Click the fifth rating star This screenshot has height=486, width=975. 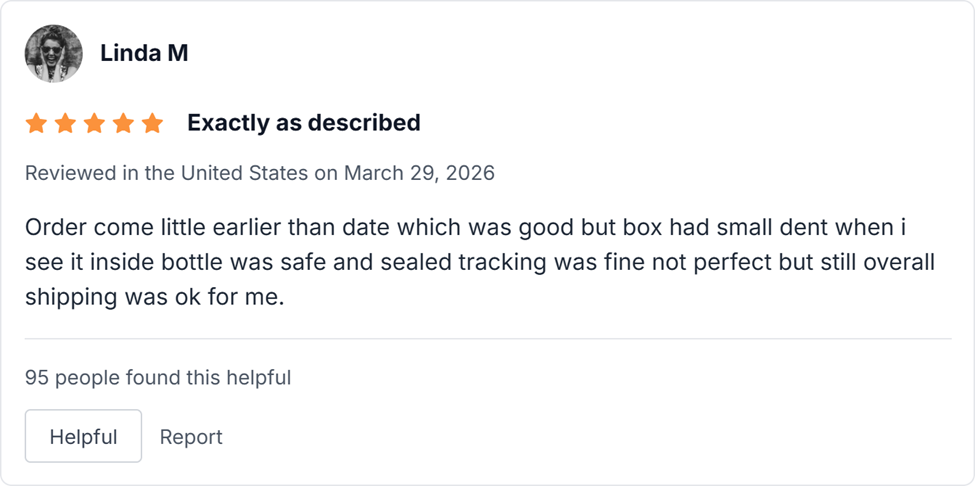coord(152,124)
